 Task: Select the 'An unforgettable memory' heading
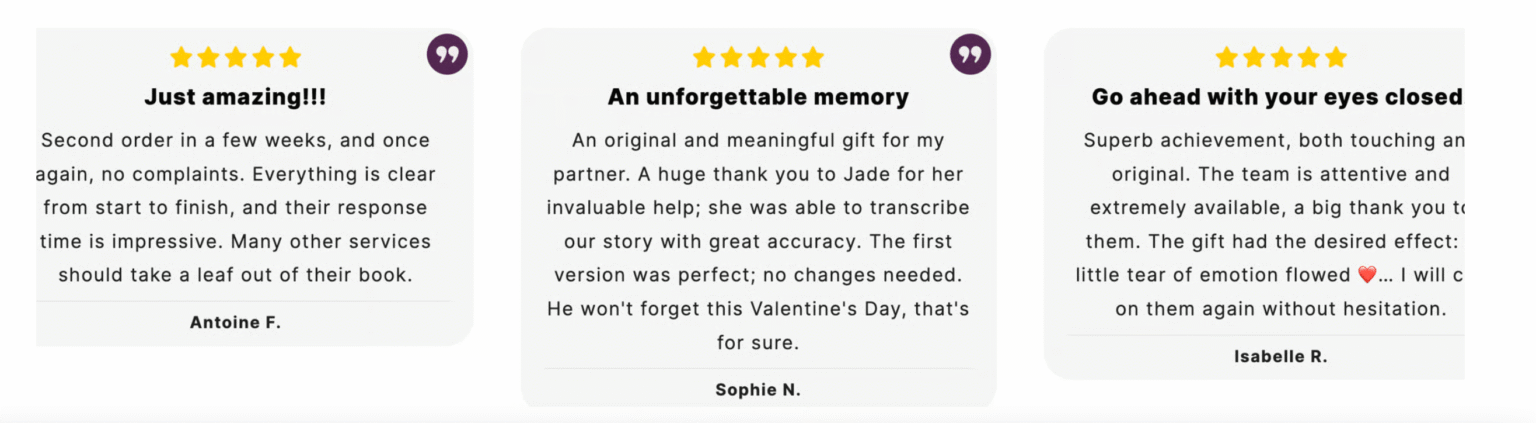click(x=758, y=97)
